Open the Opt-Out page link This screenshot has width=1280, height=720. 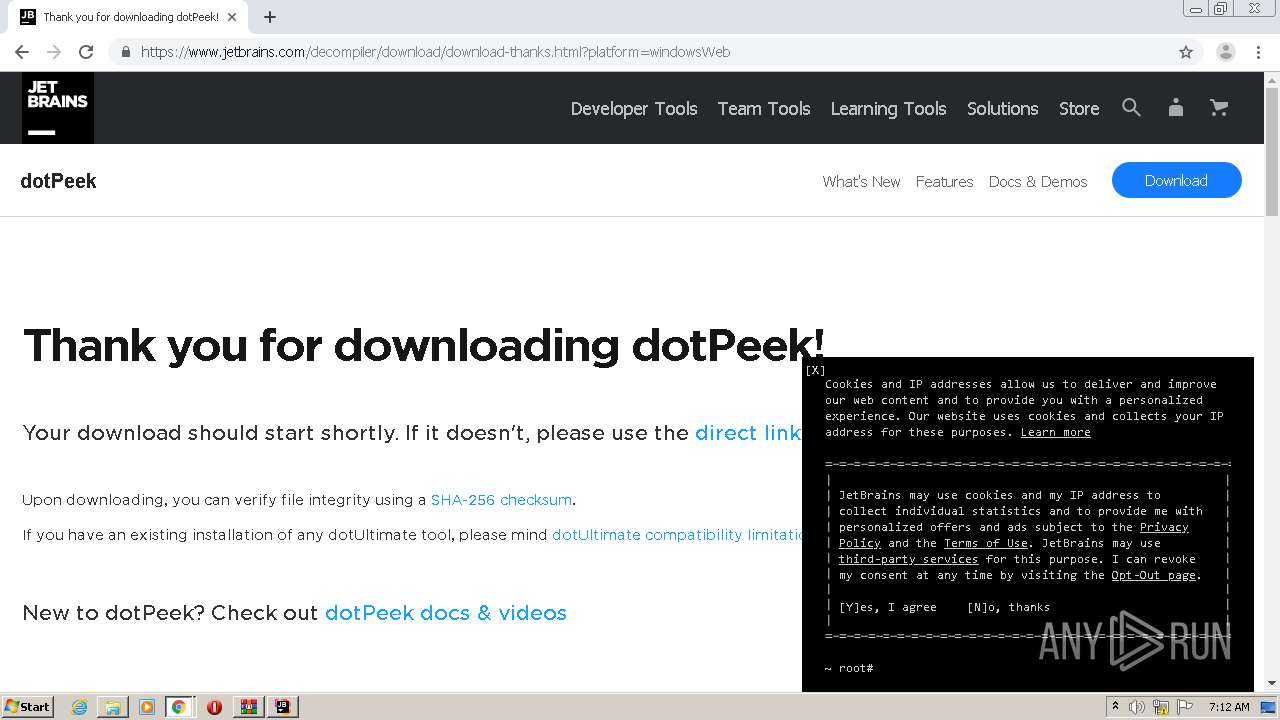tap(1153, 575)
